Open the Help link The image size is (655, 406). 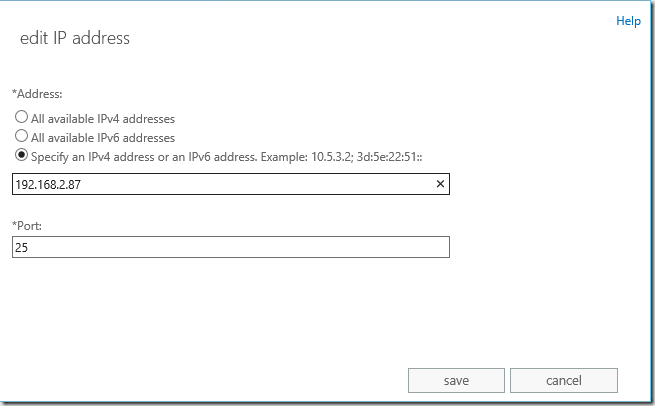628,21
